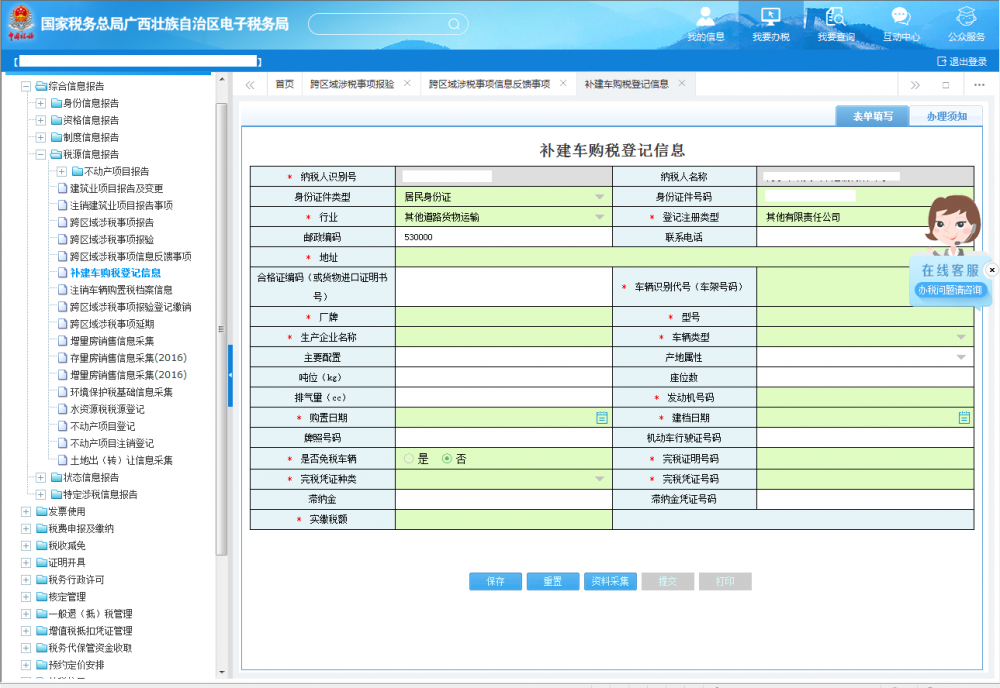
Task: Open calendar picker for 购置日期
Action: [602, 417]
